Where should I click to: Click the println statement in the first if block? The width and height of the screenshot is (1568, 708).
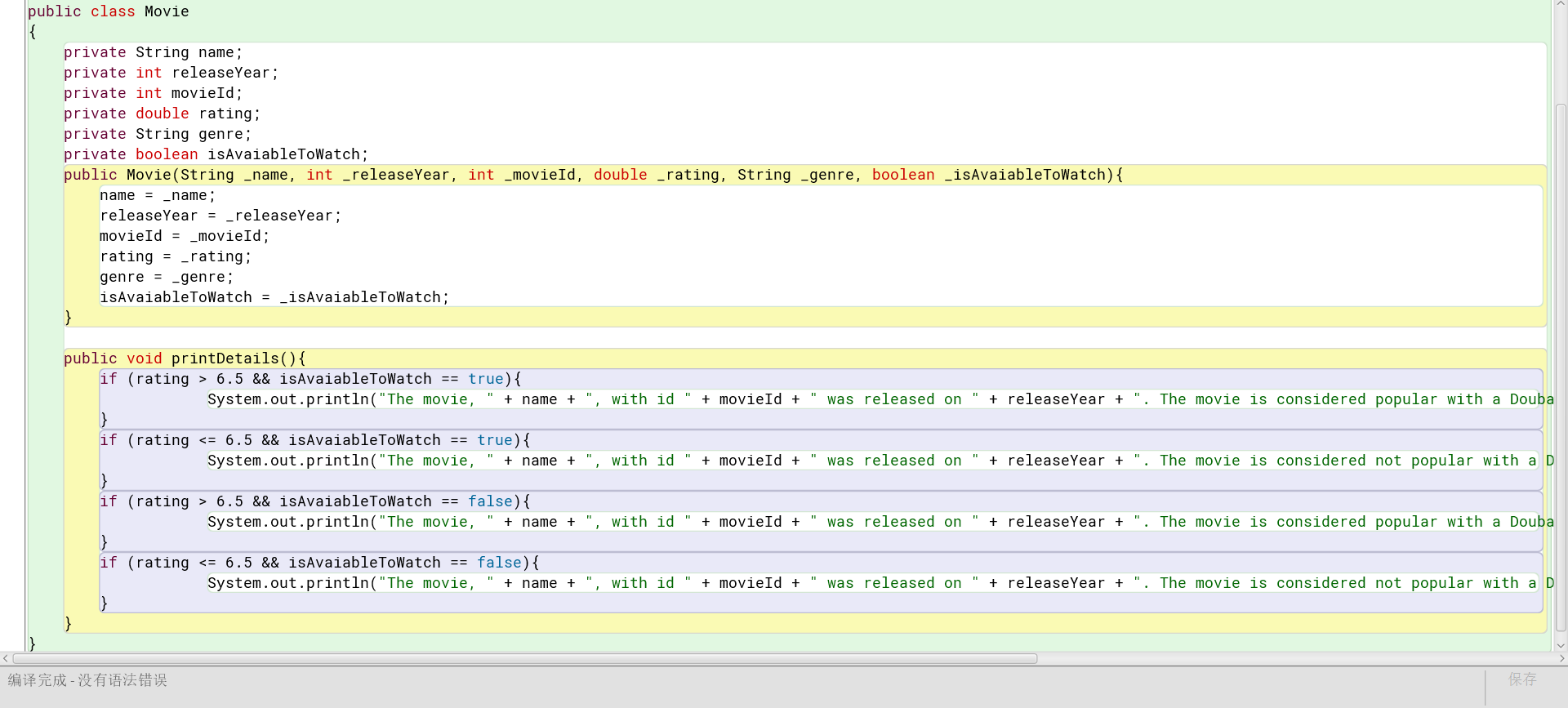pos(880,399)
